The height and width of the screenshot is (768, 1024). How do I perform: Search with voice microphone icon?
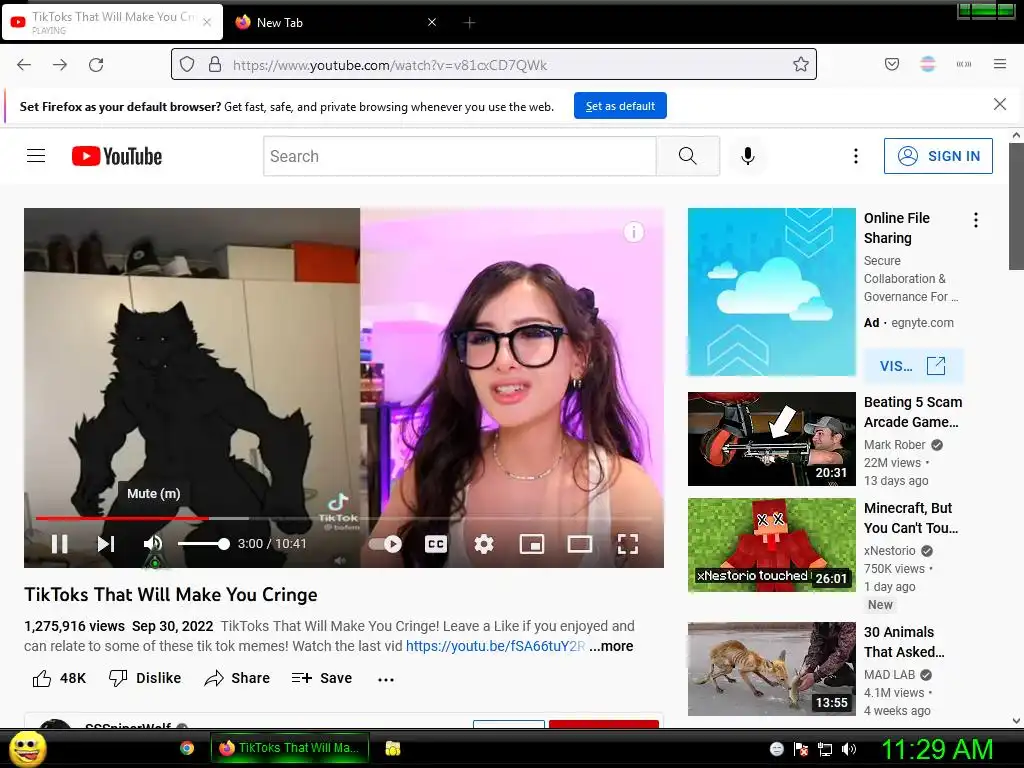(748, 155)
